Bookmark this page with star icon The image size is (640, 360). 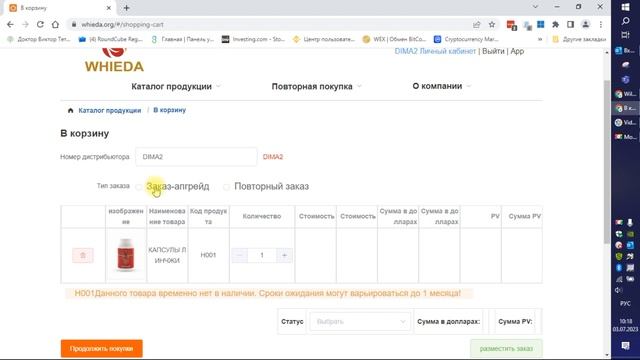[x=492, y=24]
